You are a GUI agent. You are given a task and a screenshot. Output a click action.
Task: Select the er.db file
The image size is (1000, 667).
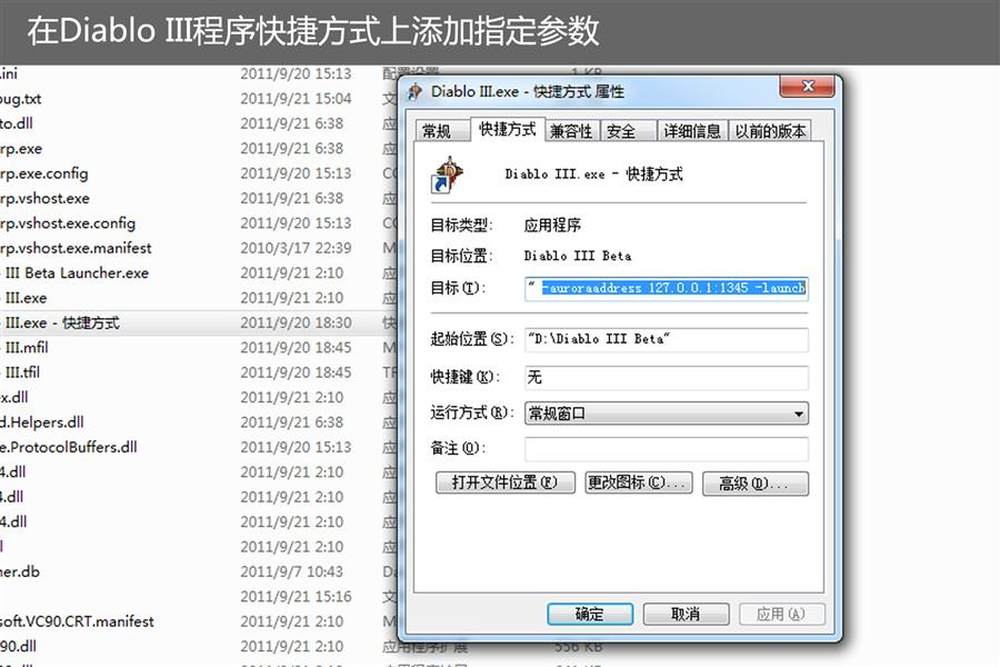pos(20,571)
